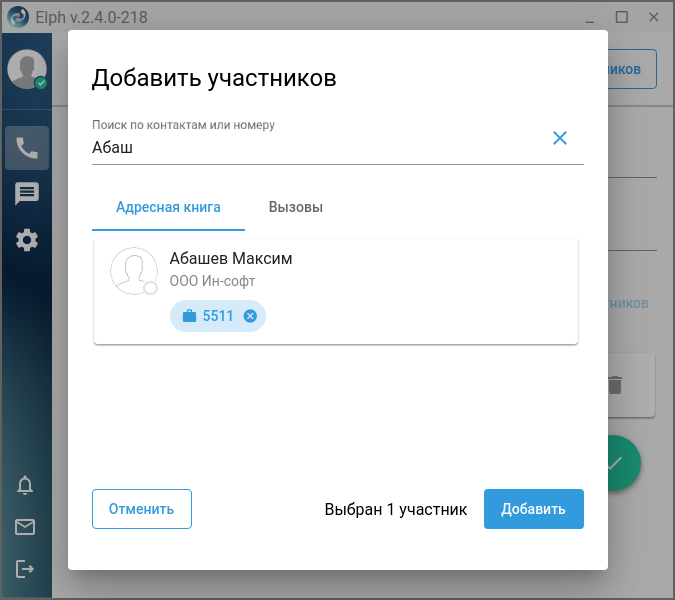Screen dimensions: 675x600
Task: Click the logout exit icon
Action: click(25, 569)
